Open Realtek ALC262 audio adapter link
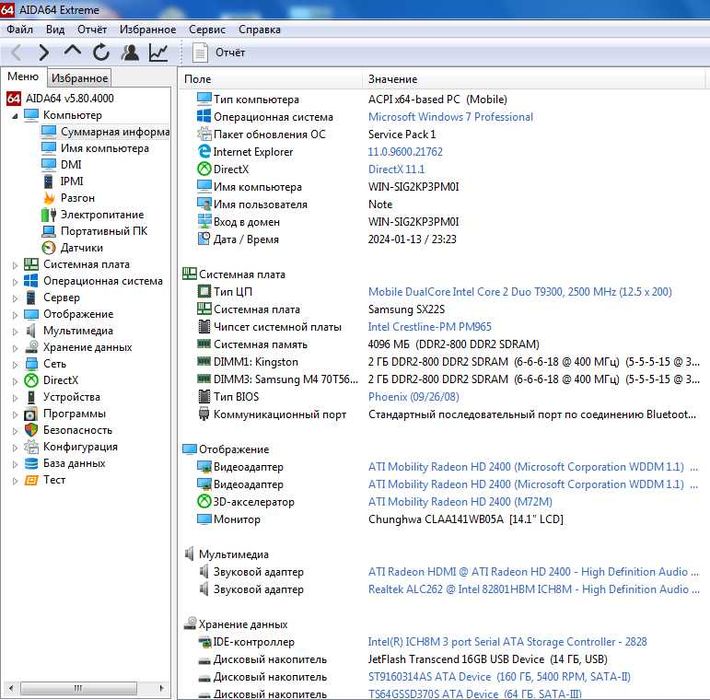 (533, 589)
